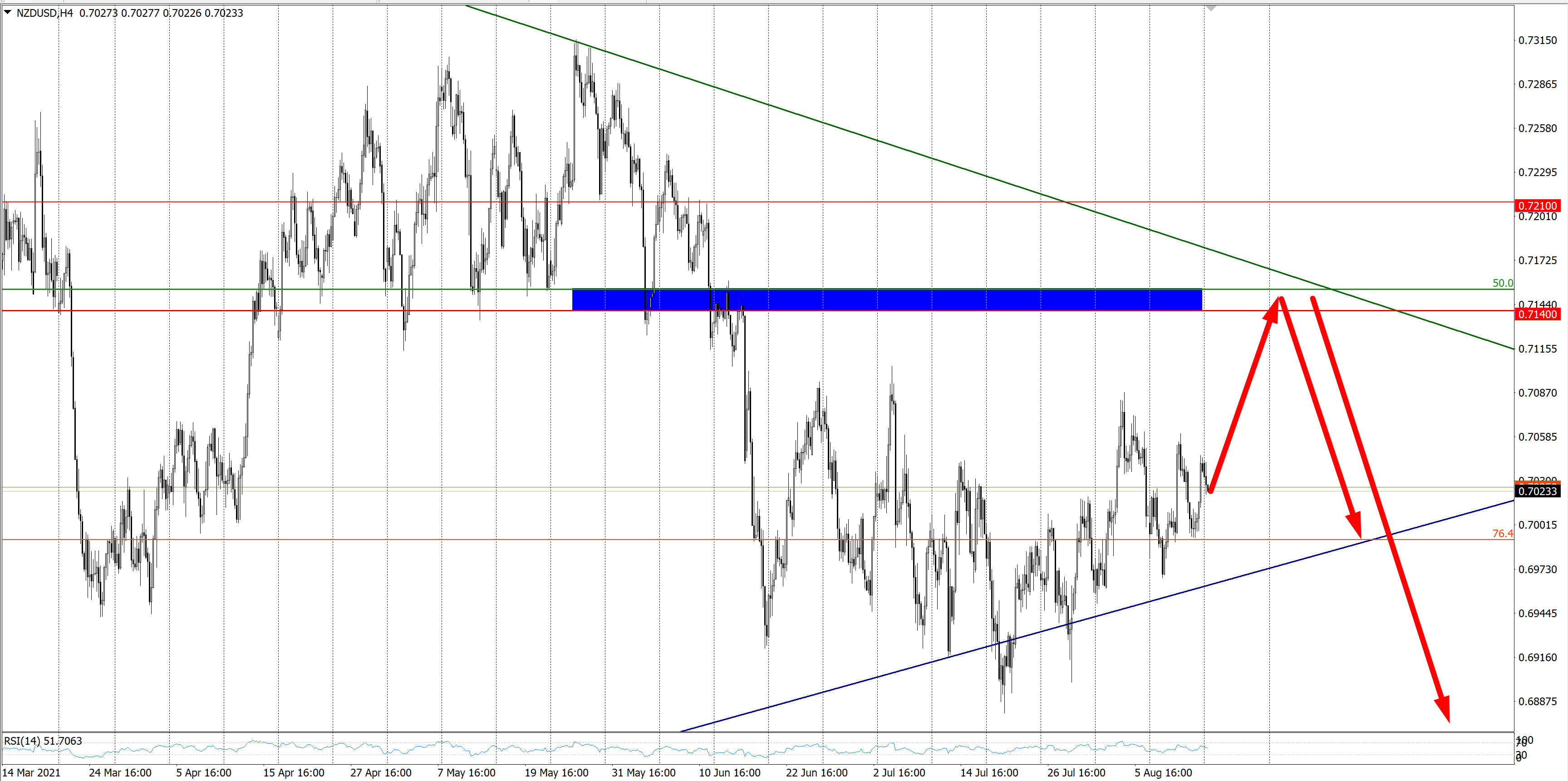Click the 5 Aug 16:00 time label
This screenshot has width=1568, height=781.
(x=1163, y=772)
